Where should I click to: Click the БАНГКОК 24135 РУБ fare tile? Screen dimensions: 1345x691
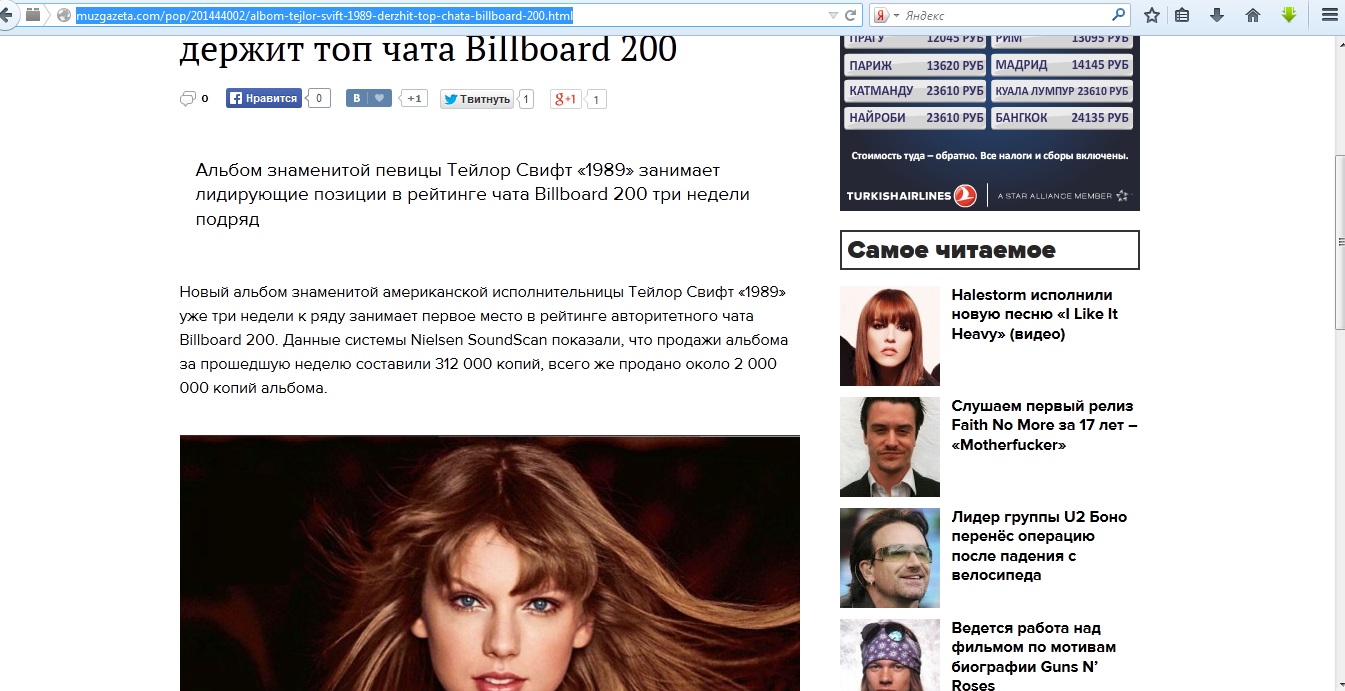click(x=1062, y=117)
